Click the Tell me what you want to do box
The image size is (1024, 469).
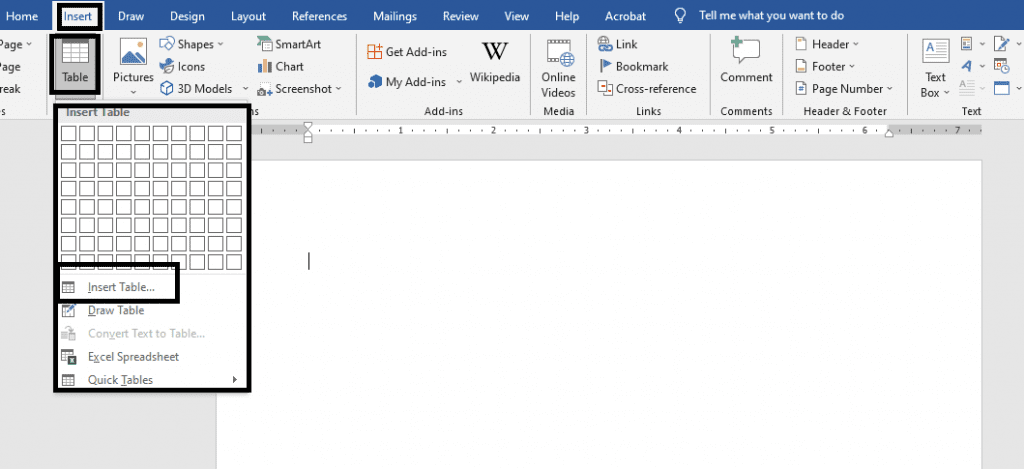pos(770,16)
